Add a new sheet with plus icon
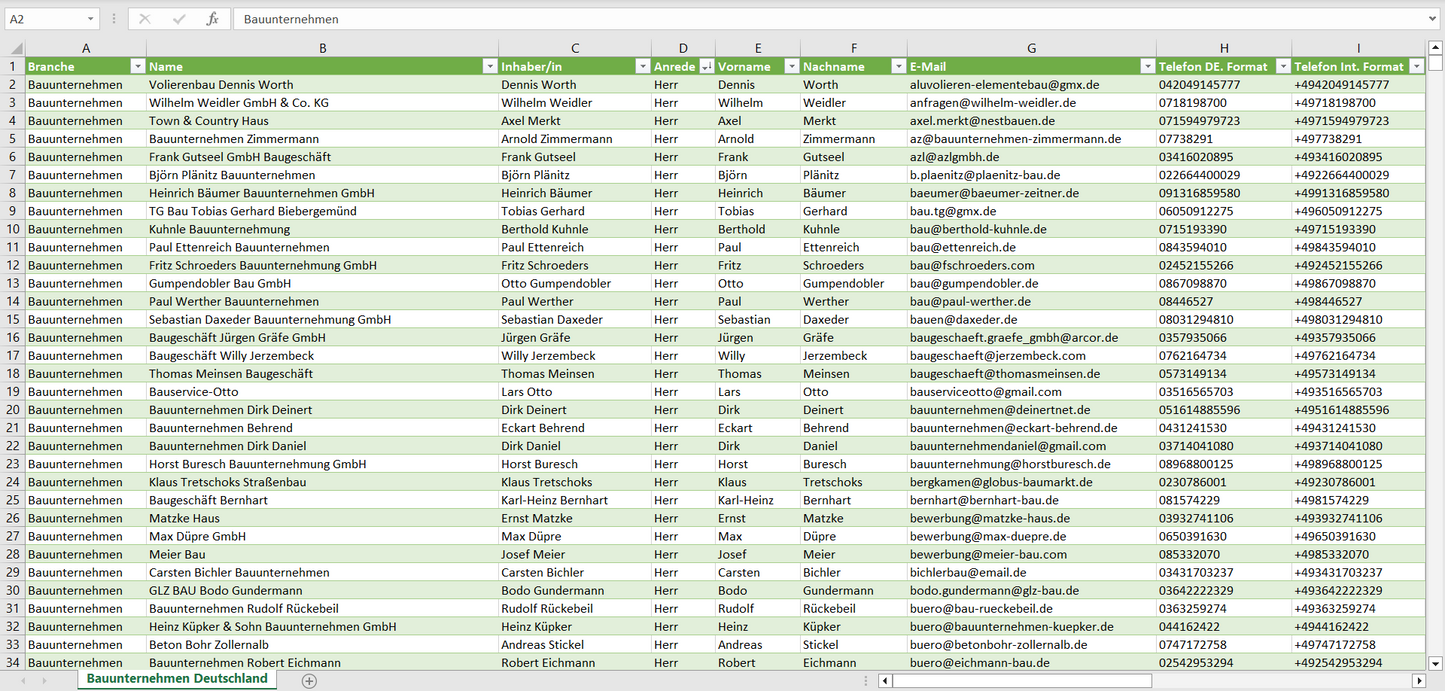The height and width of the screenshot is (691, 1445). click(x=309, y=681)
